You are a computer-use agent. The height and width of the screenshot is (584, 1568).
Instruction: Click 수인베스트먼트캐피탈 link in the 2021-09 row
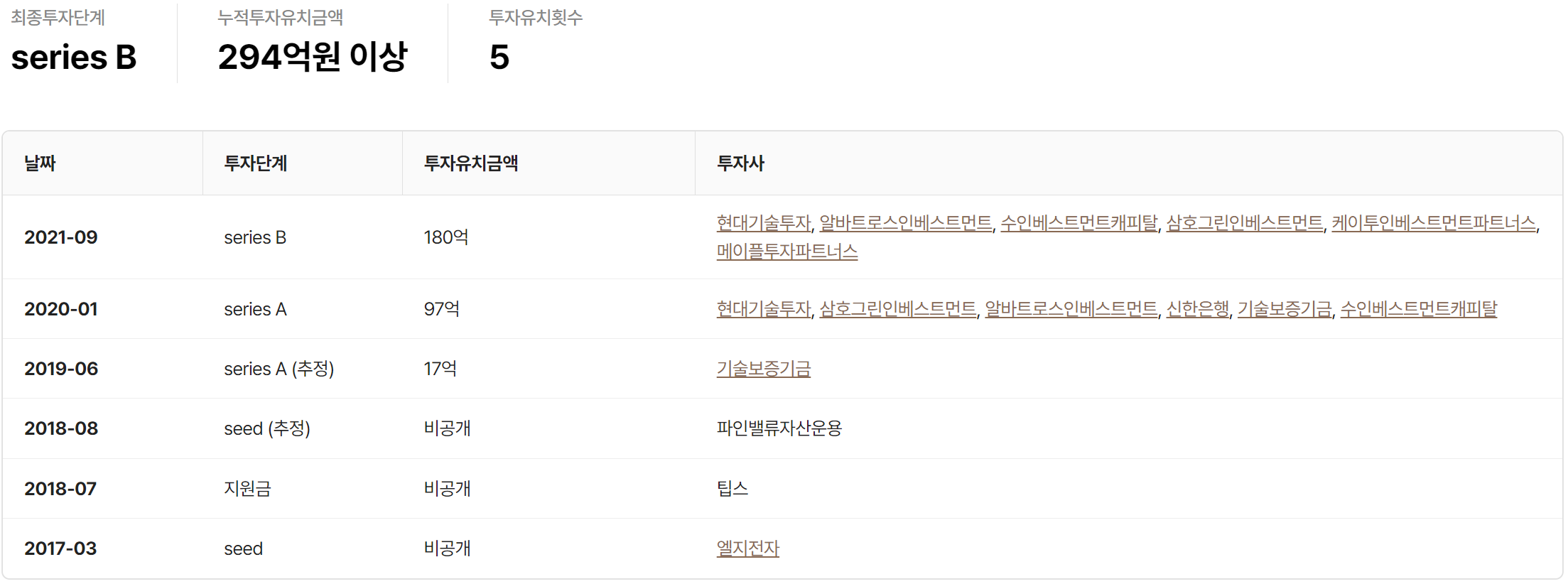click(1078, 223)
